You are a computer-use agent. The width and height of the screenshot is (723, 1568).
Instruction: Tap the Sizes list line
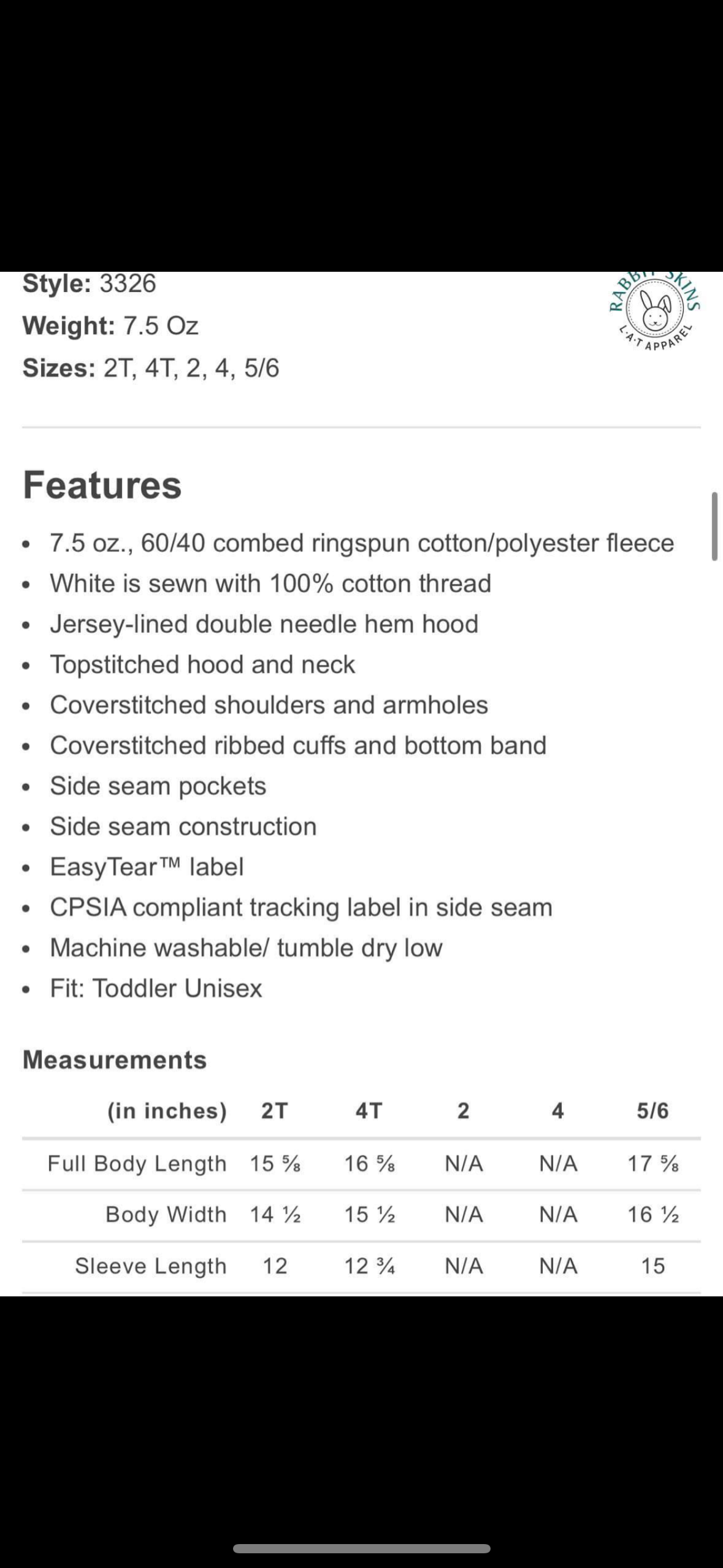click(151, 368)
